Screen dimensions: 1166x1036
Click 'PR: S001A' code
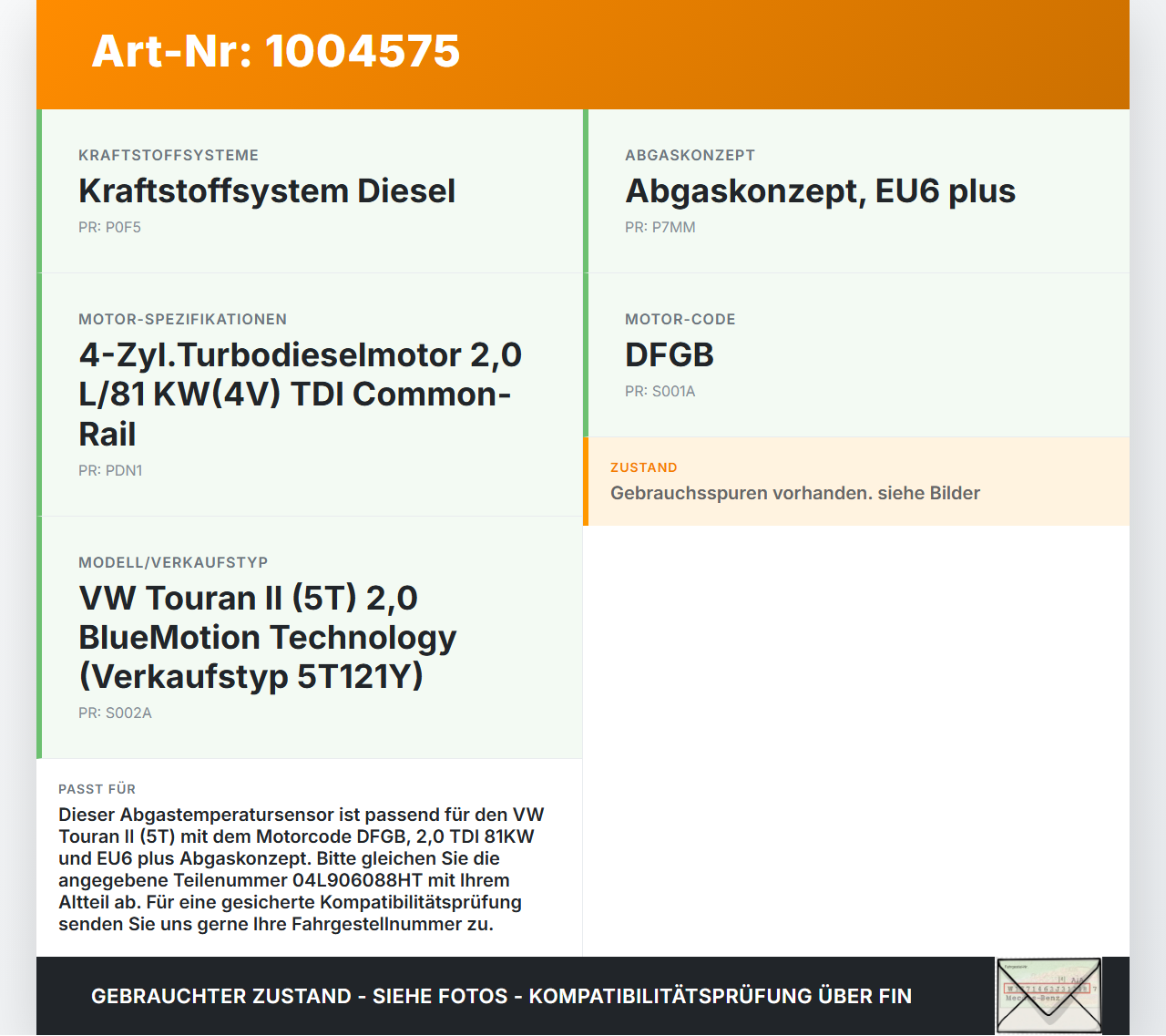point(660,392)
